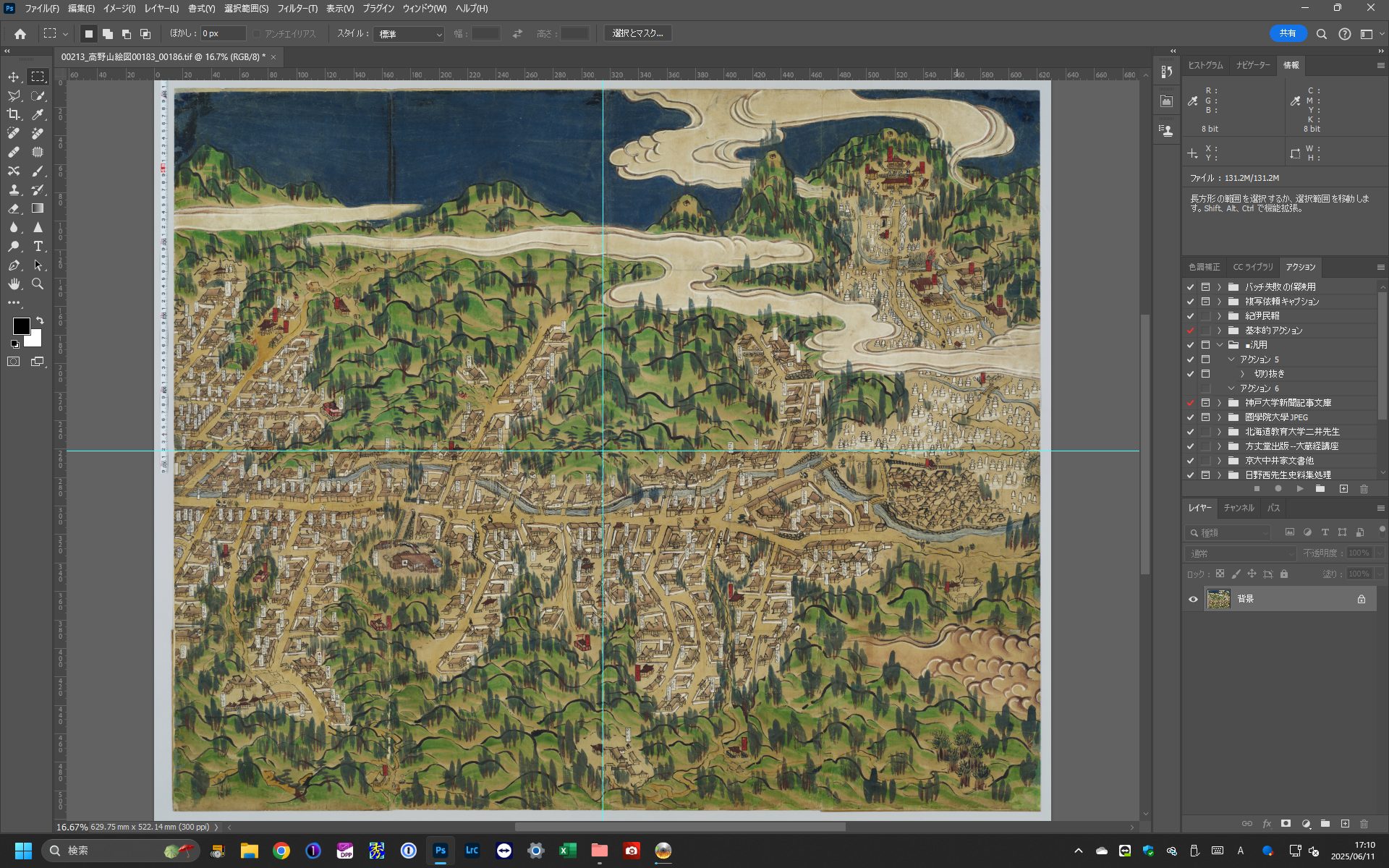This screenshot has height=868, width=1389.
Task: Select the Crop tool
Action: tap(14, 114)
